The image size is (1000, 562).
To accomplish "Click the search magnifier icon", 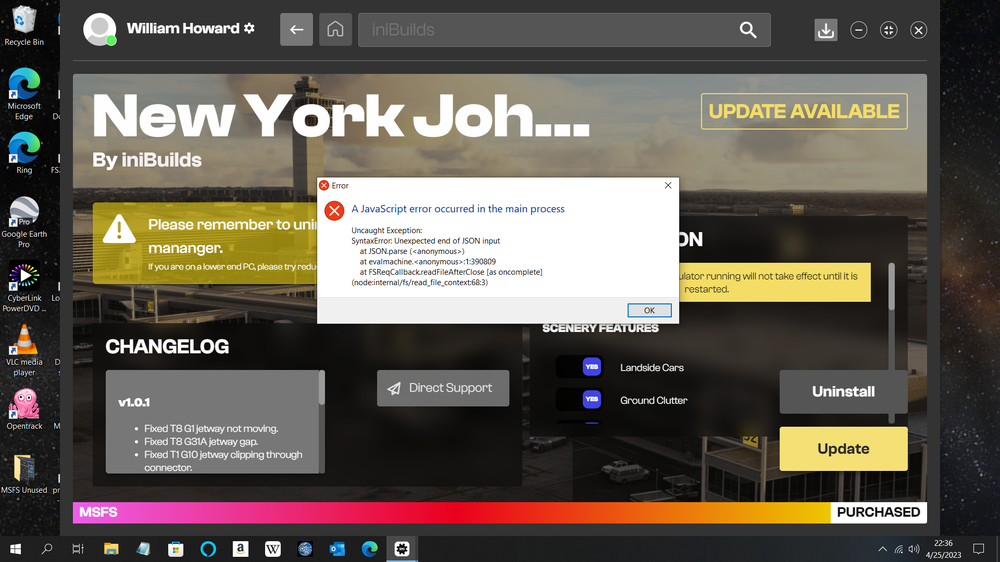I will pyautogui.click(x=748, y=30).
